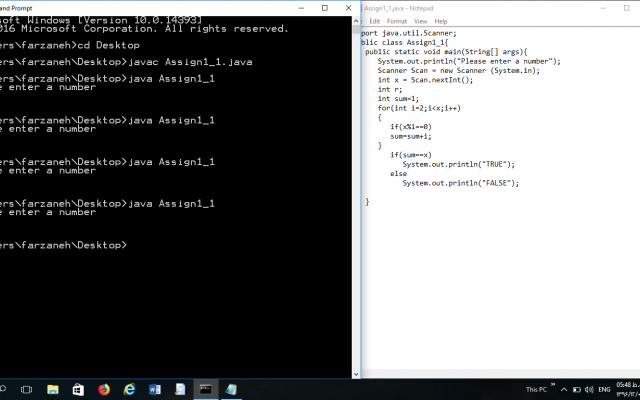
Task: Click the 'else' line in Notepad
Action: click(398, 174)
